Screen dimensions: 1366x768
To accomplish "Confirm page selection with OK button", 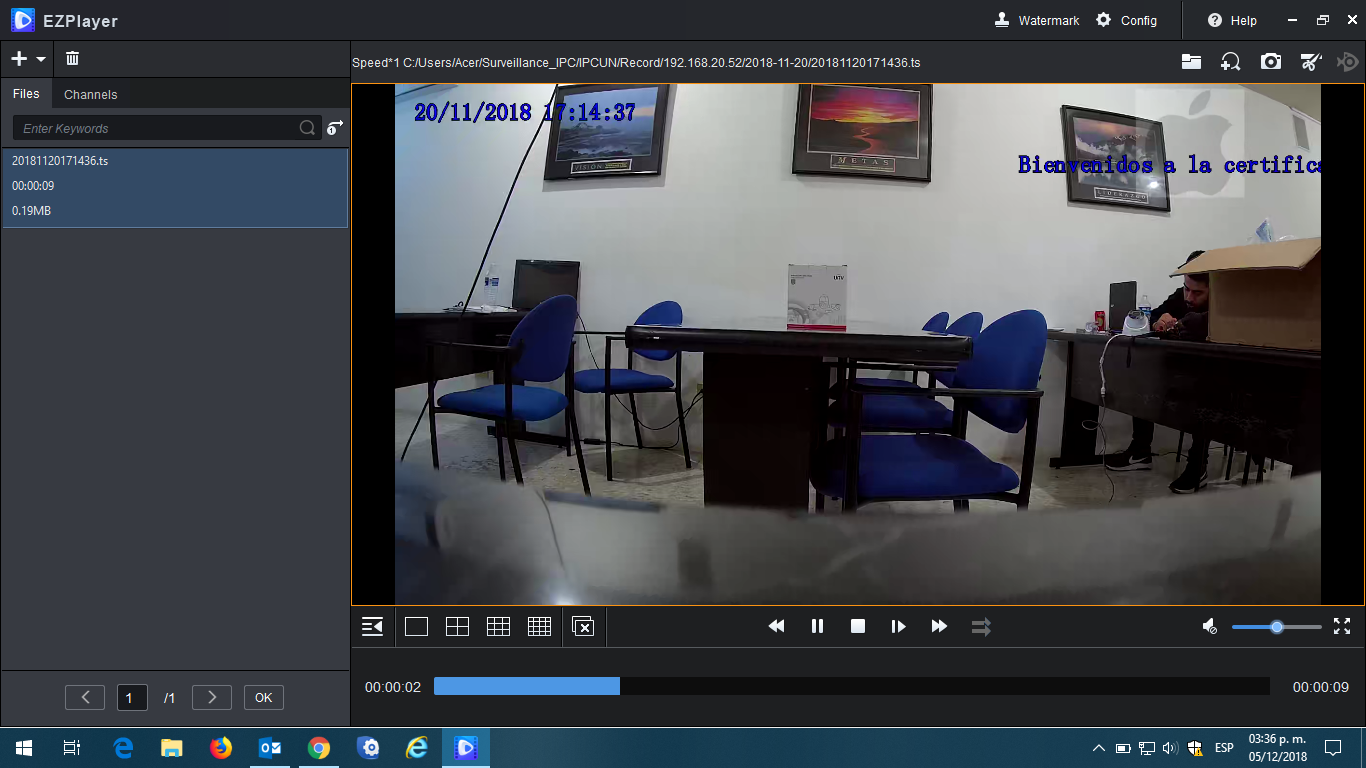I will pos(263,697).
